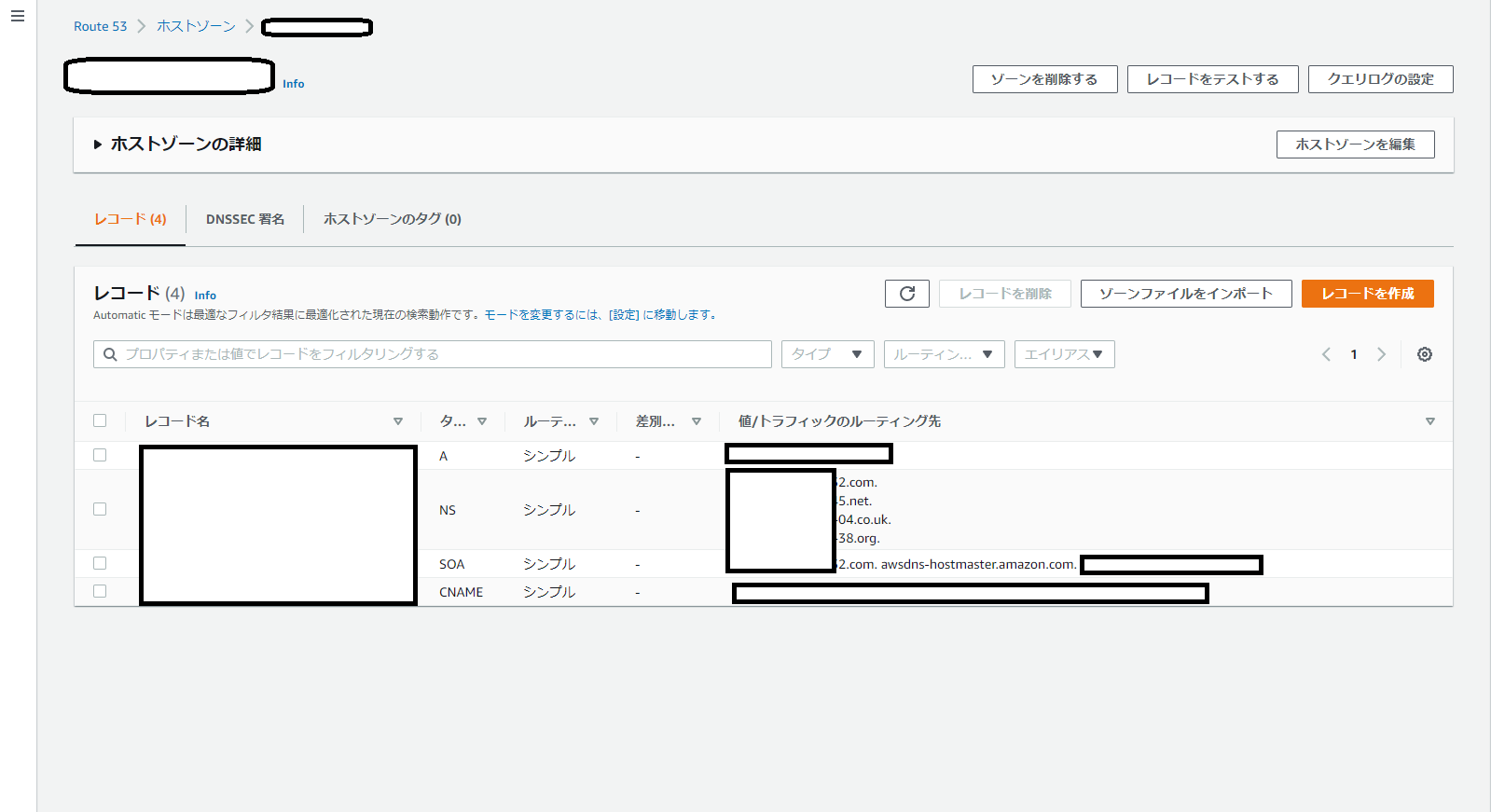This screenshot has height=812, width=1491.
Task: Open the ルーティン... policy filter dropdown
Action: click(945, 354)
